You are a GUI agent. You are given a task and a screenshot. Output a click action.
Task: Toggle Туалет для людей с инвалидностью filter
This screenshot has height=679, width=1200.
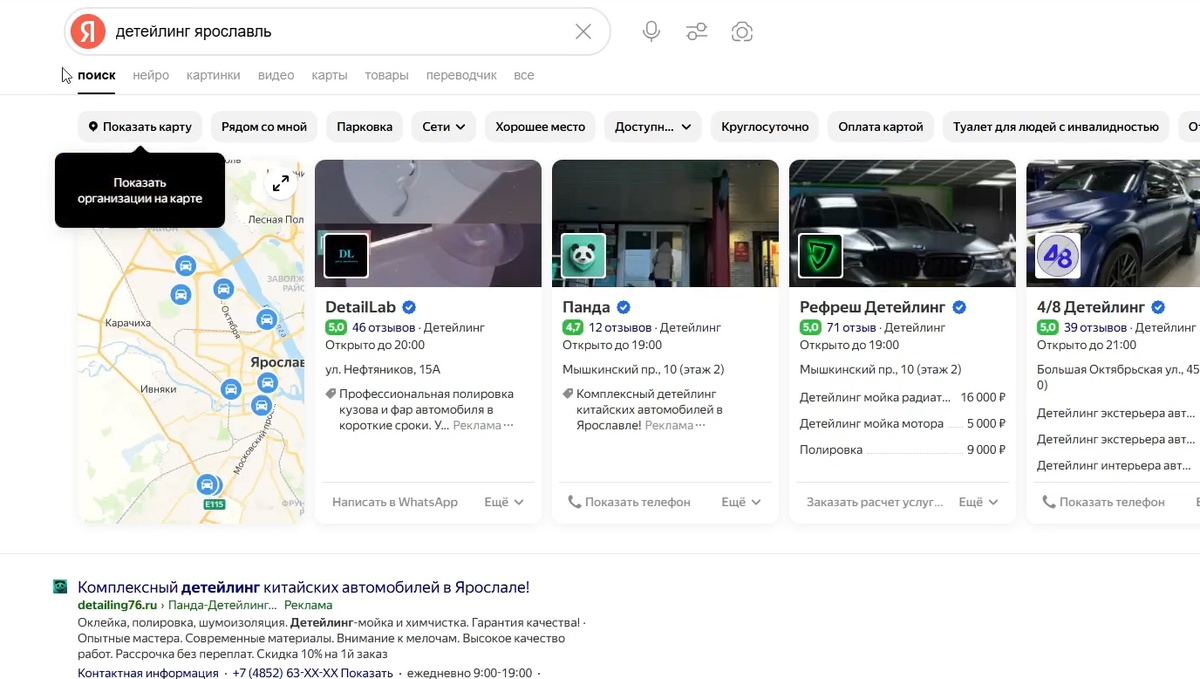(1056, 127)
